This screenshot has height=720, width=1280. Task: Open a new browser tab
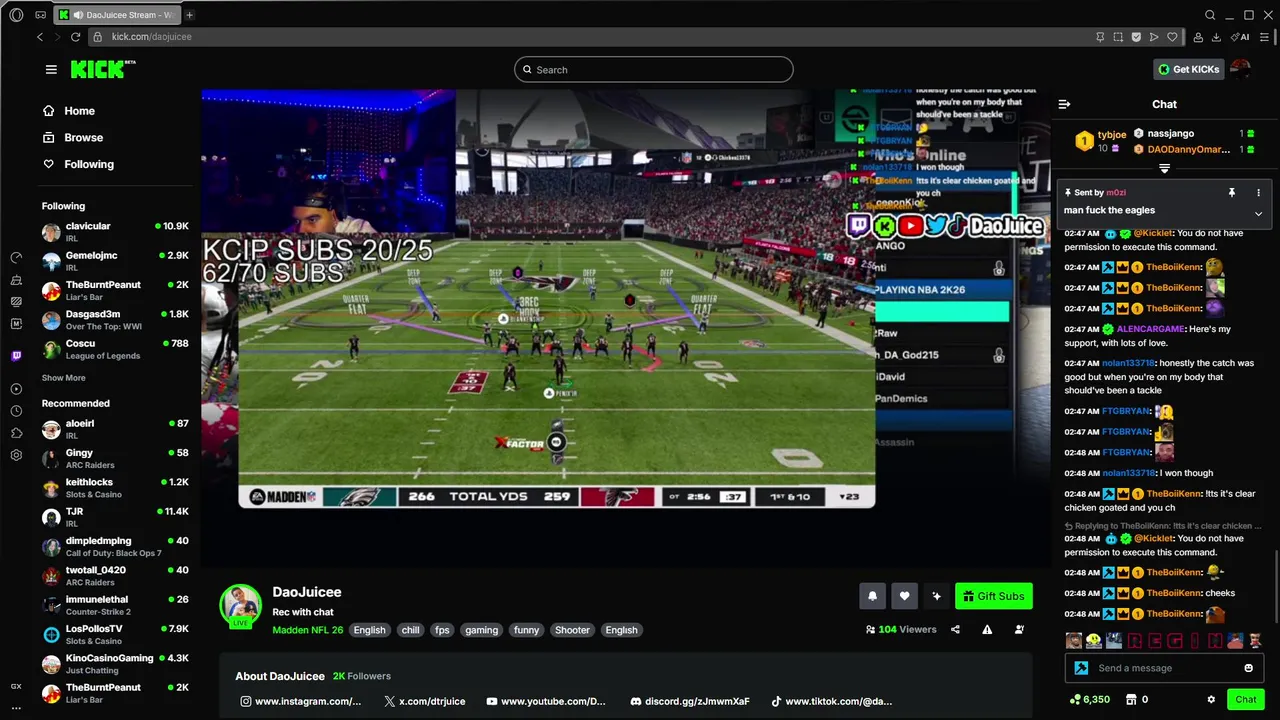tap(189, 15)
